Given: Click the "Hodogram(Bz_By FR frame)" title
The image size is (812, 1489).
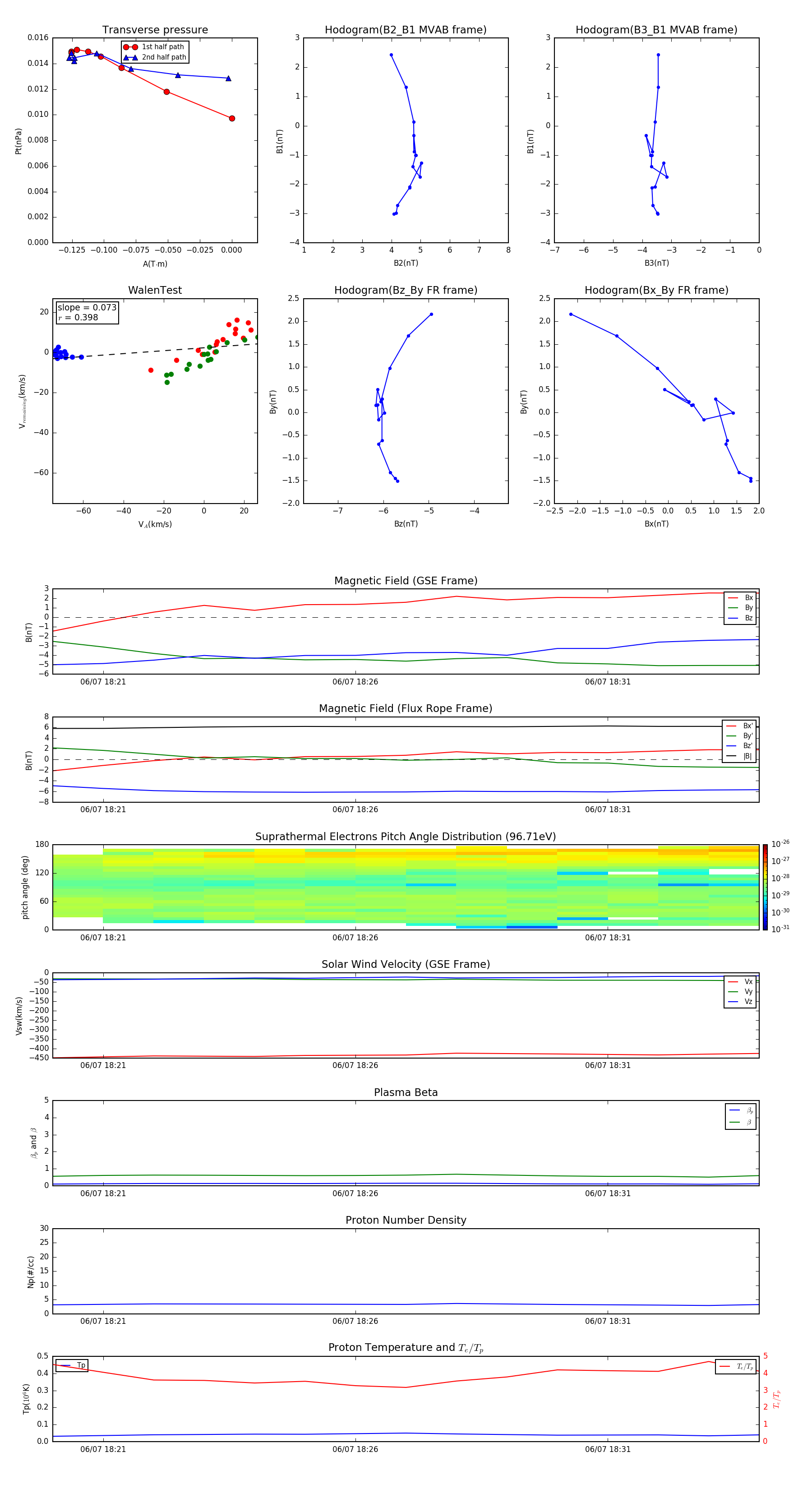Looking at the screenshot, I should coord(406,290).
